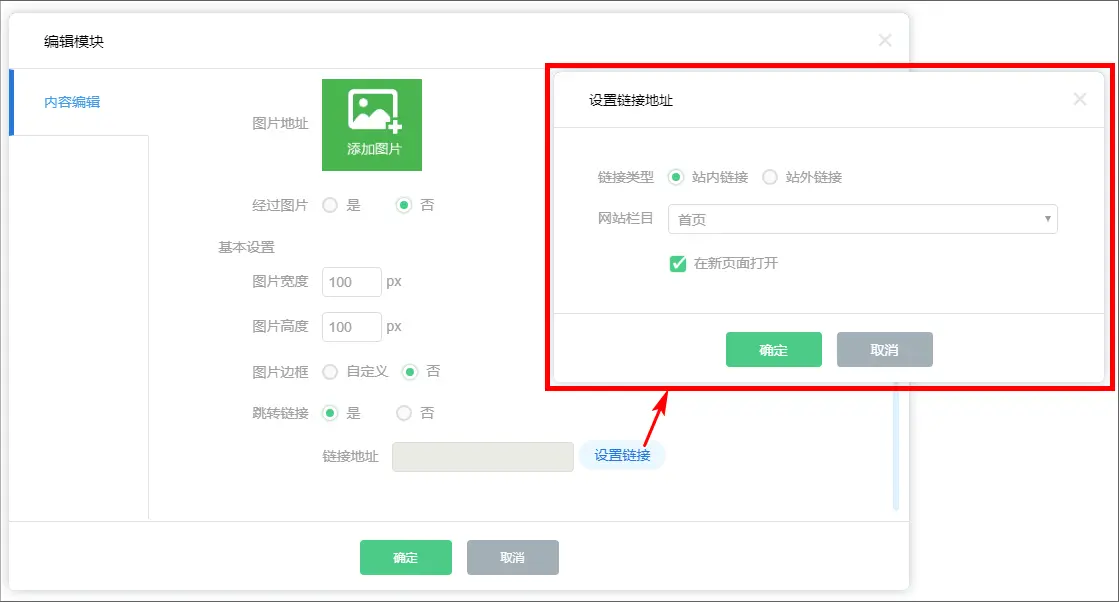Click 确定 in the link address dialog
The image size is (1119, 602).
click(x=773, y=350)
